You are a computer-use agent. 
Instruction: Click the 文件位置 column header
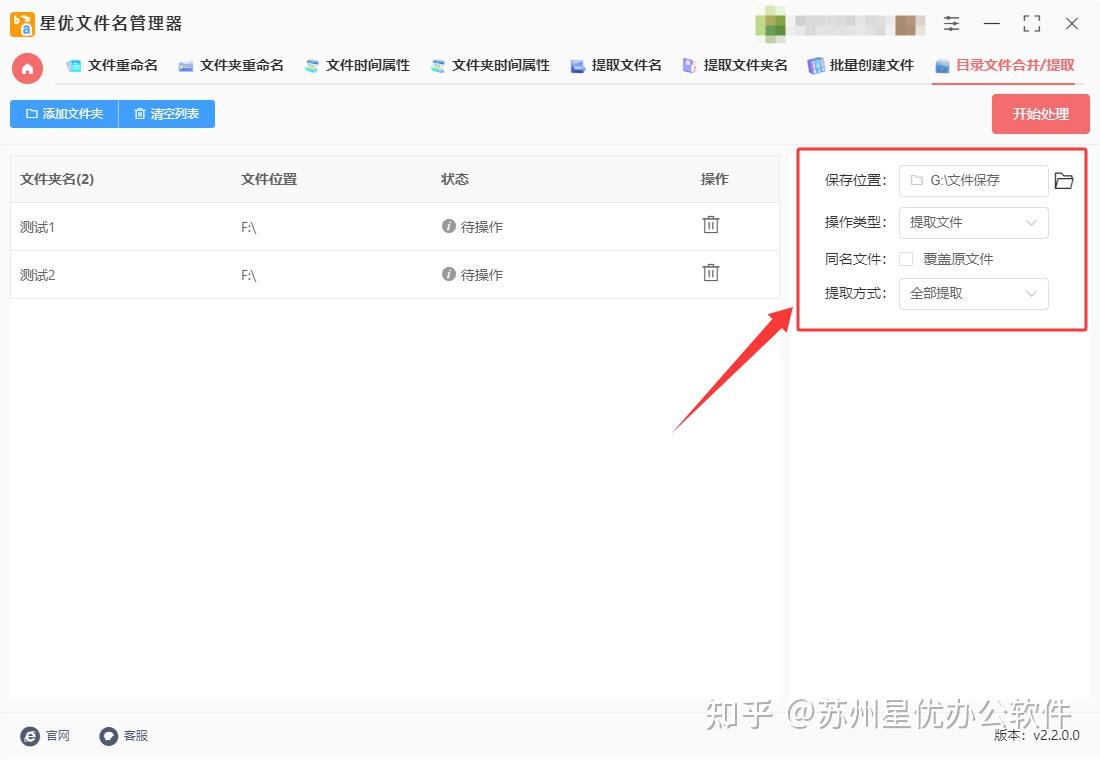(269, 180)
